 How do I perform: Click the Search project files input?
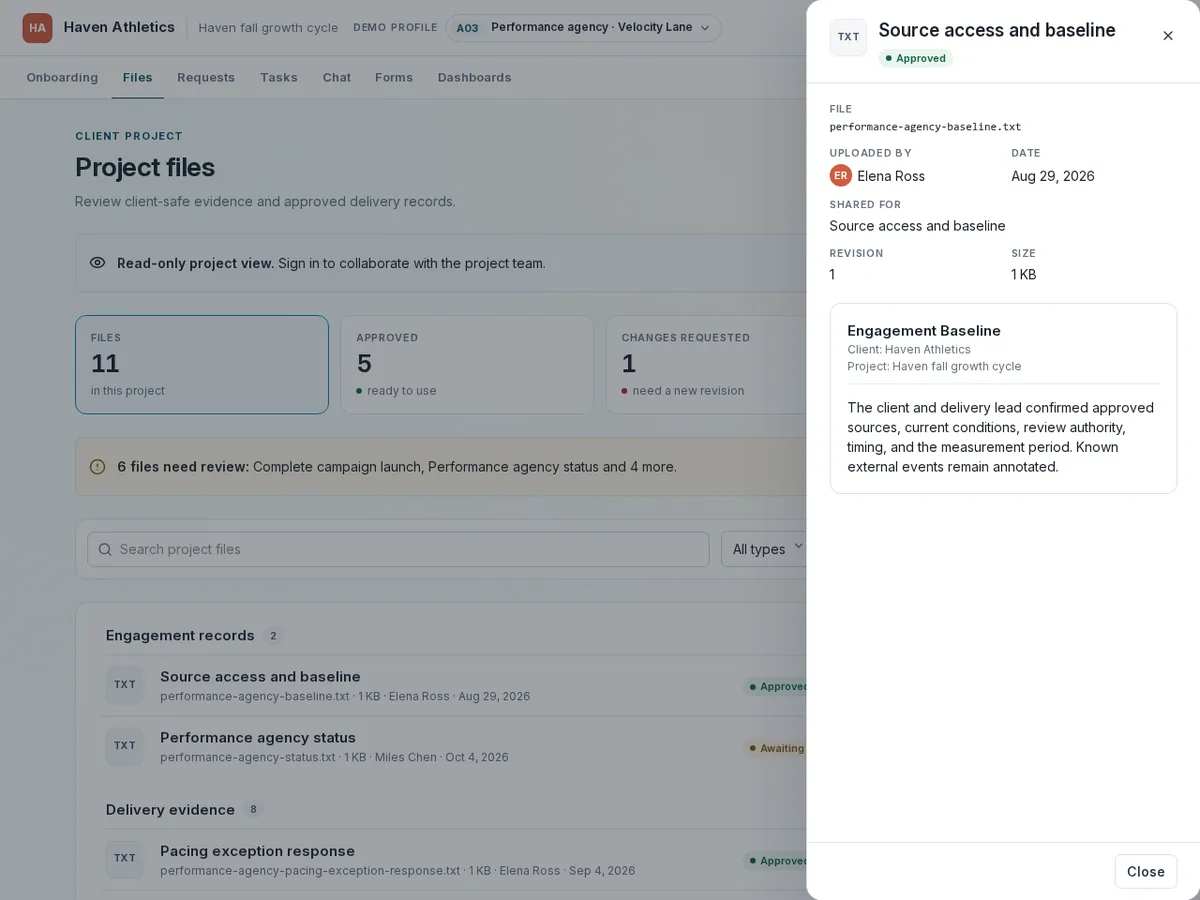398,549
